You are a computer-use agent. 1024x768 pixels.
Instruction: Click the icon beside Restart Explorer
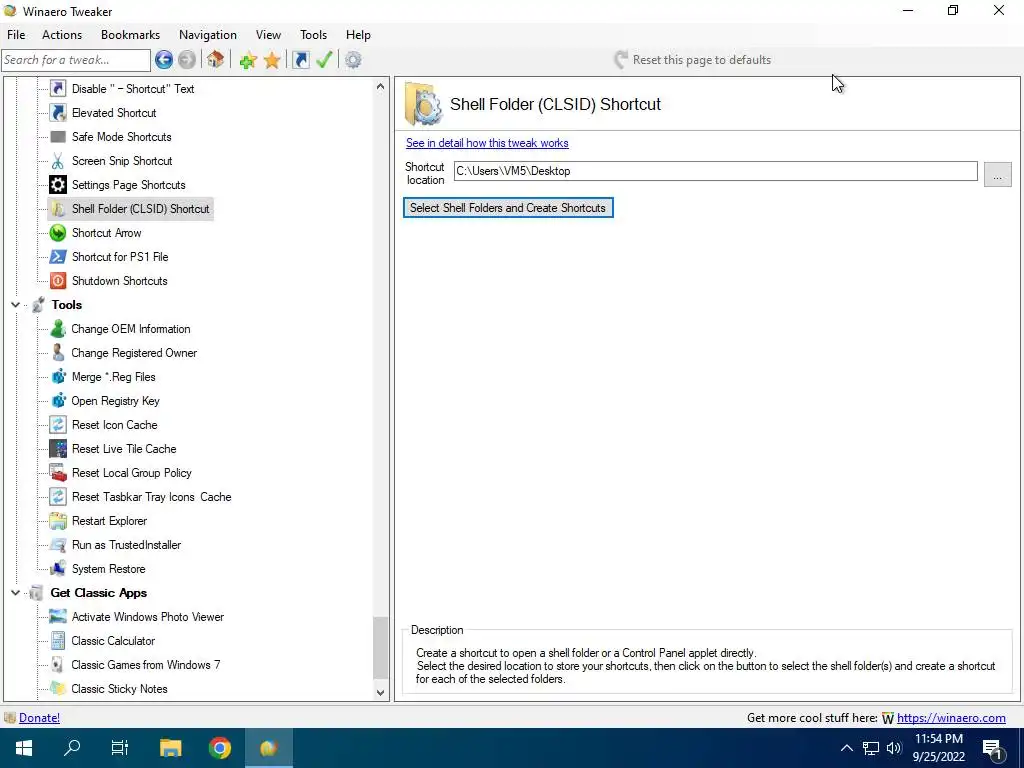[x=58, y=521]
